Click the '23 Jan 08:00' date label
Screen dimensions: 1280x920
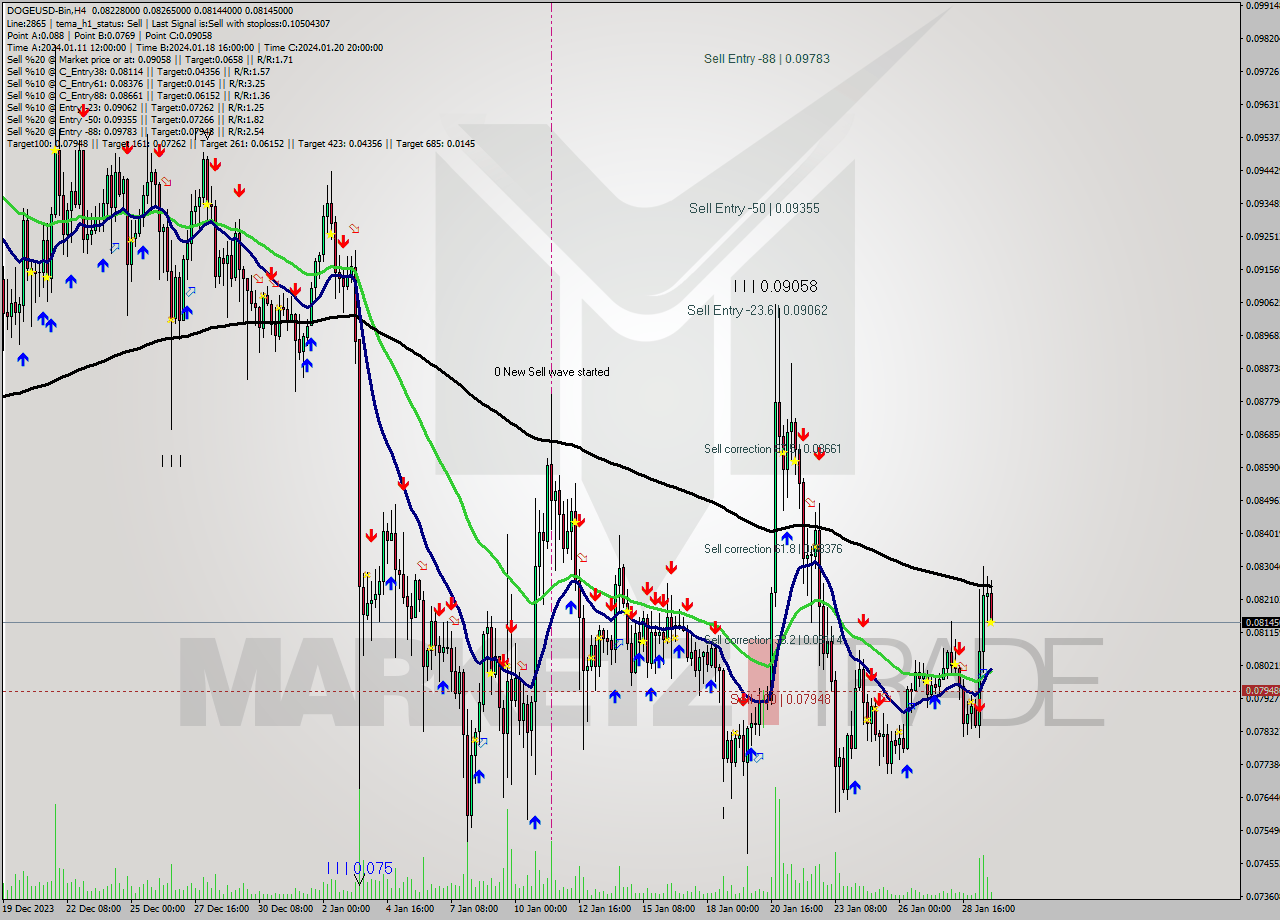pos(861,909)
